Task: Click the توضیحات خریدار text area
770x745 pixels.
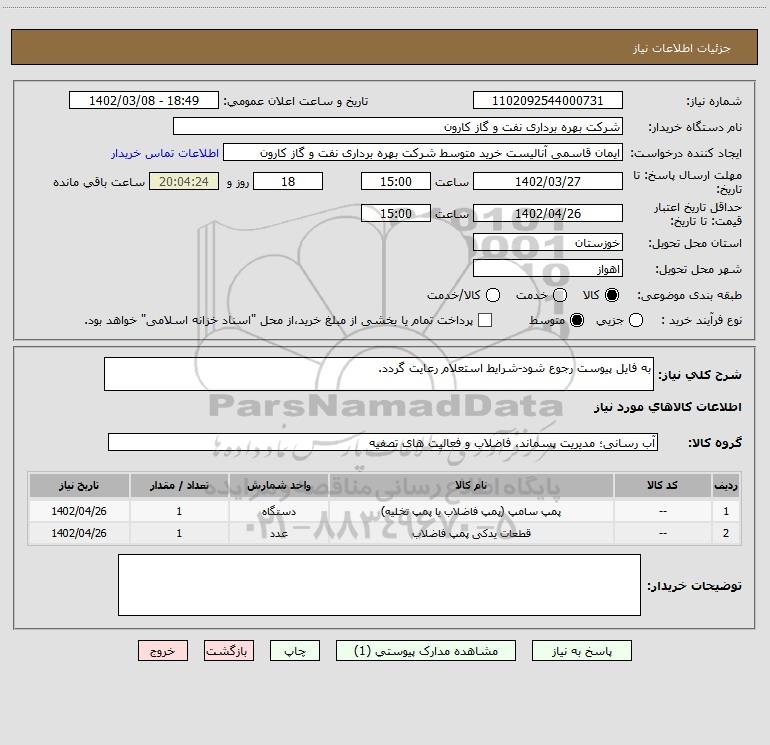Action: tap(379, 585)
